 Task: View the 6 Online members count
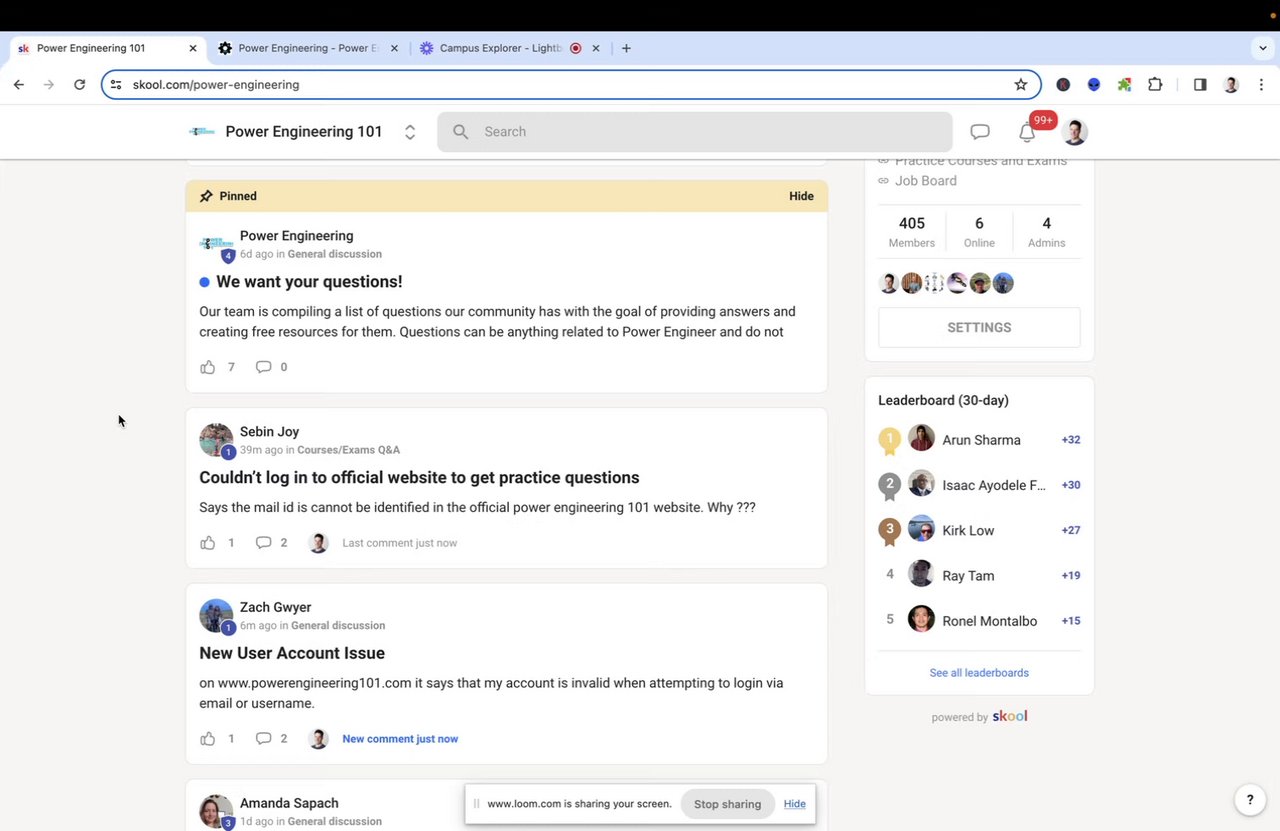tap(979, 232)
